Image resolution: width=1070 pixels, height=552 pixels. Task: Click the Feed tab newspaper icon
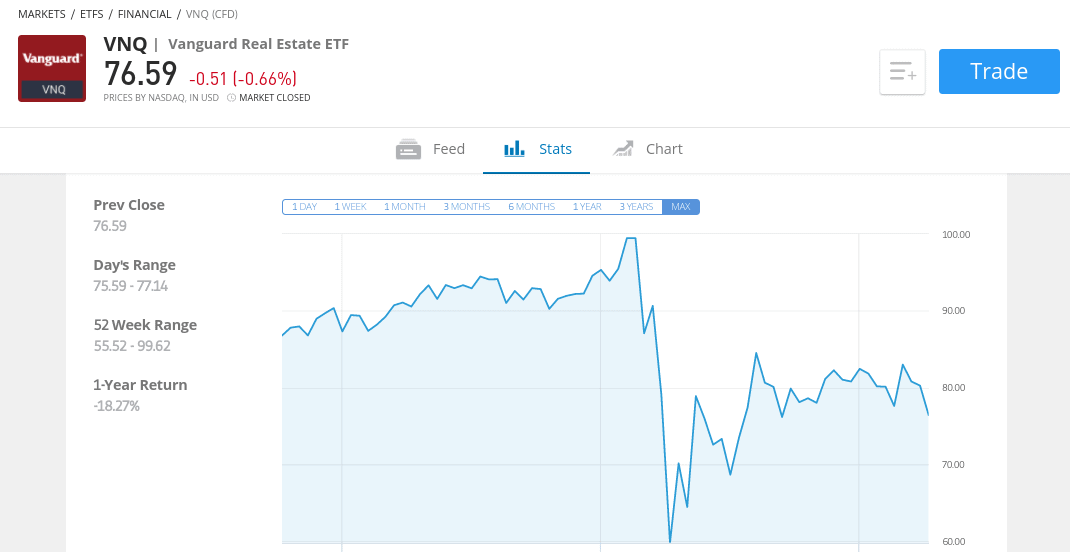408,149
